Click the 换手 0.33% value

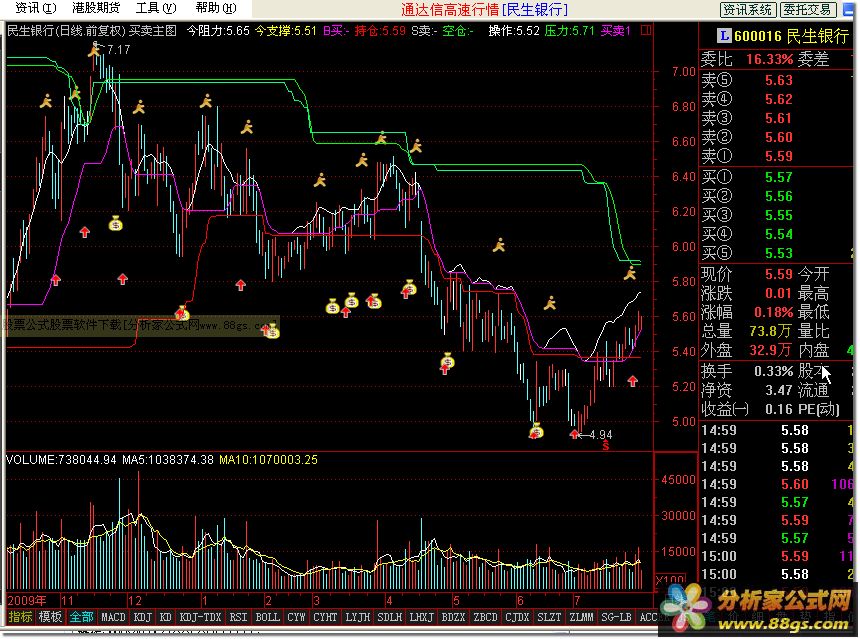coord(774,371)
